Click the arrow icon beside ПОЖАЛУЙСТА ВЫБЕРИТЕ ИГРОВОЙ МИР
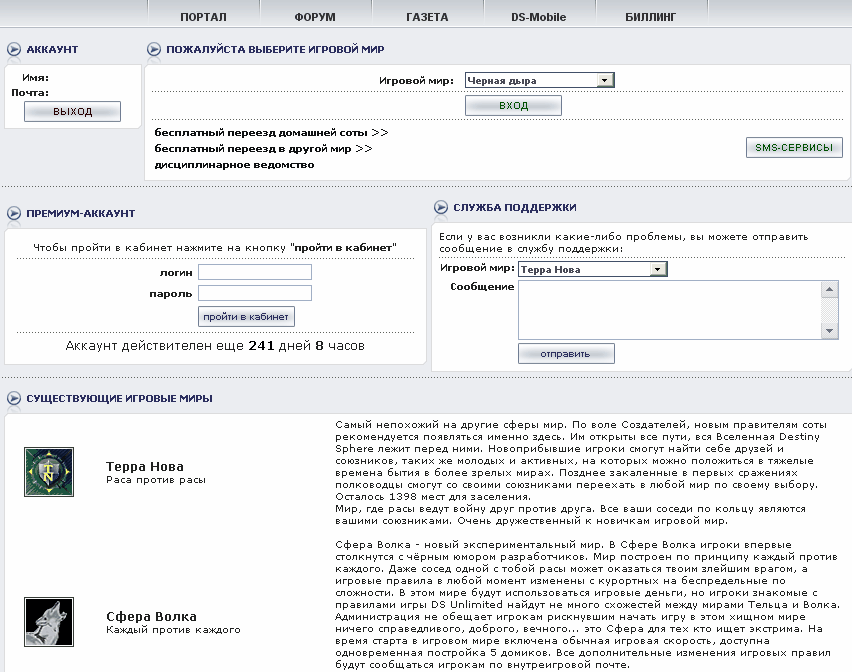Screen dimensions: 852x672 pos(154,49)
